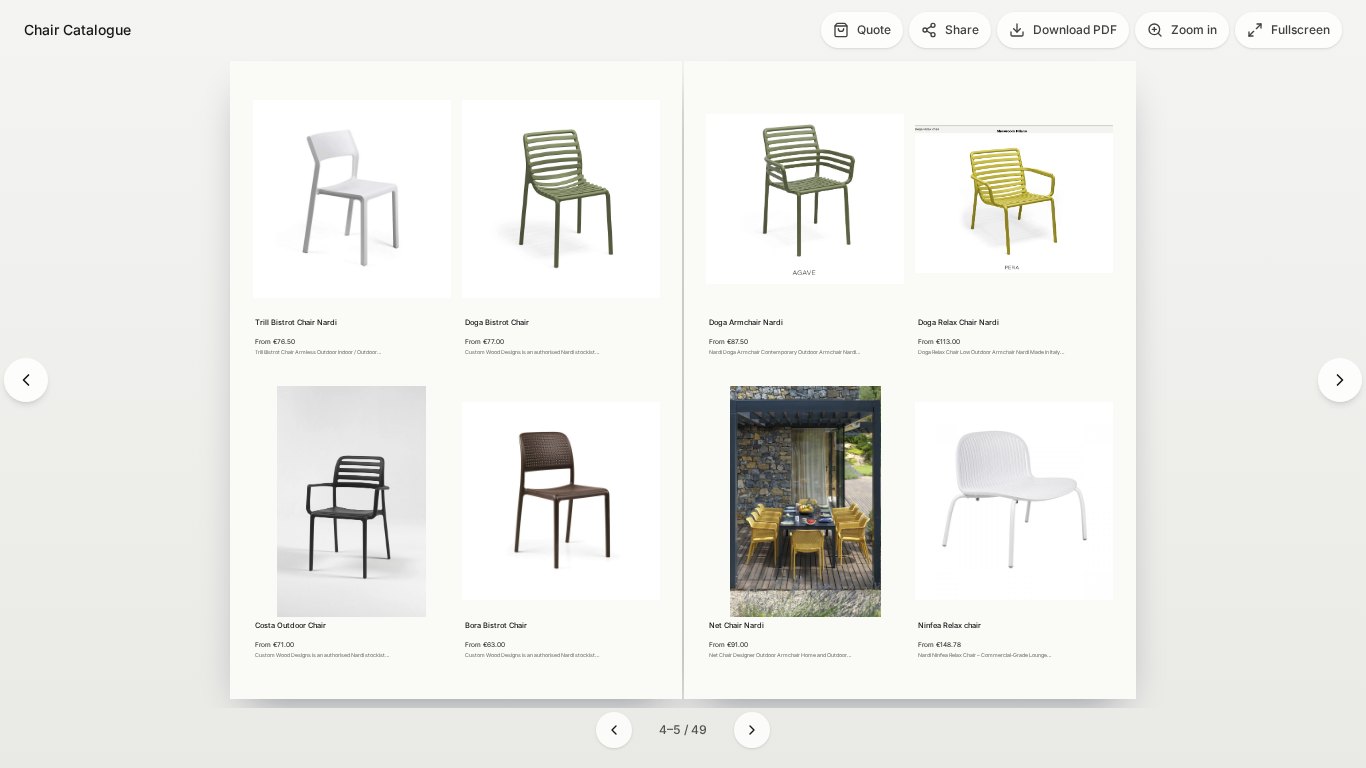1366x768 pixels.
Task: Open the yellow Doga Relax Chair image
Action: 1014,199
